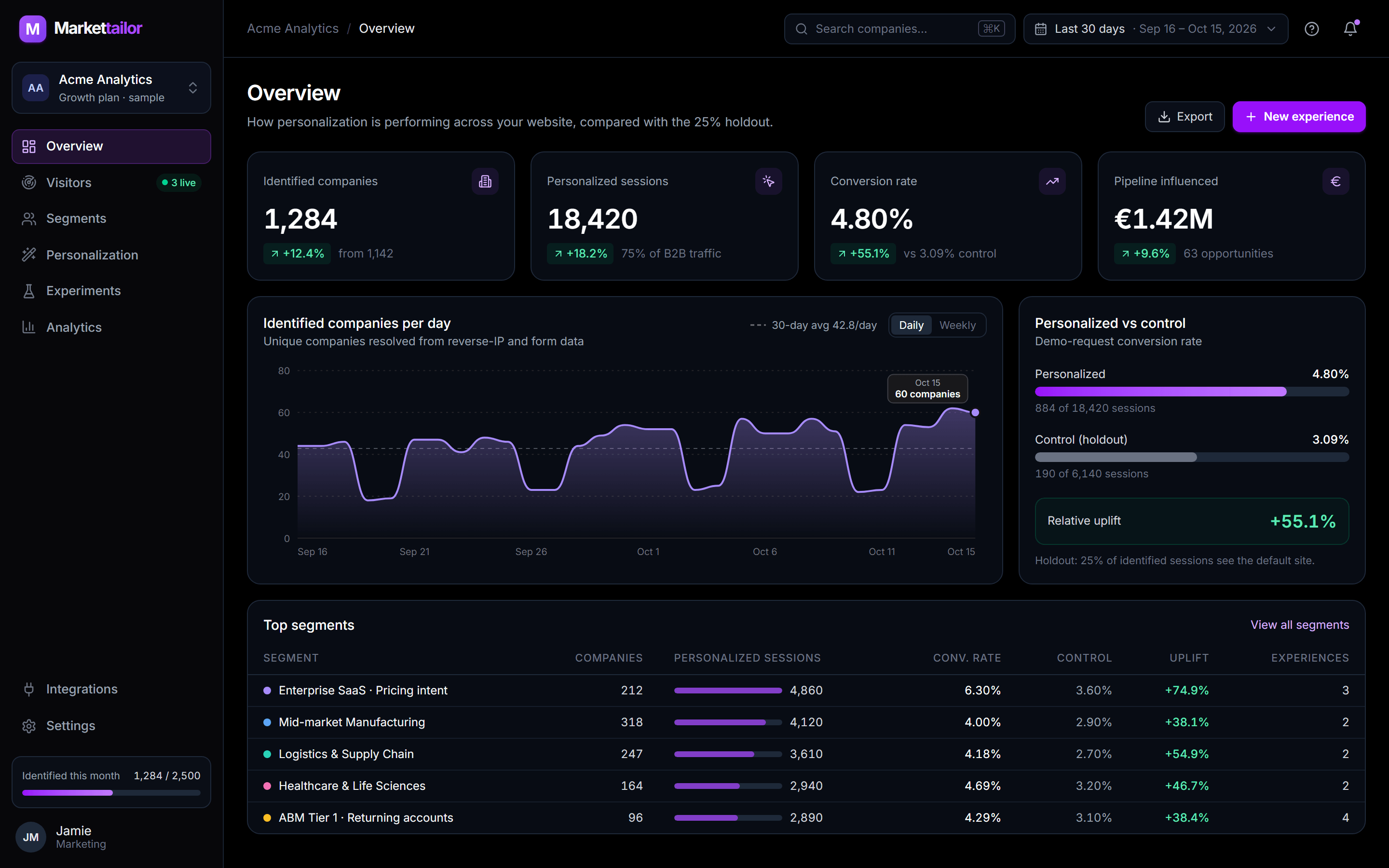Image resolution: width=1389 pixels, height=868 pixels.
Task: Go to Visitors in the sidebar
Action: [111, 183]
